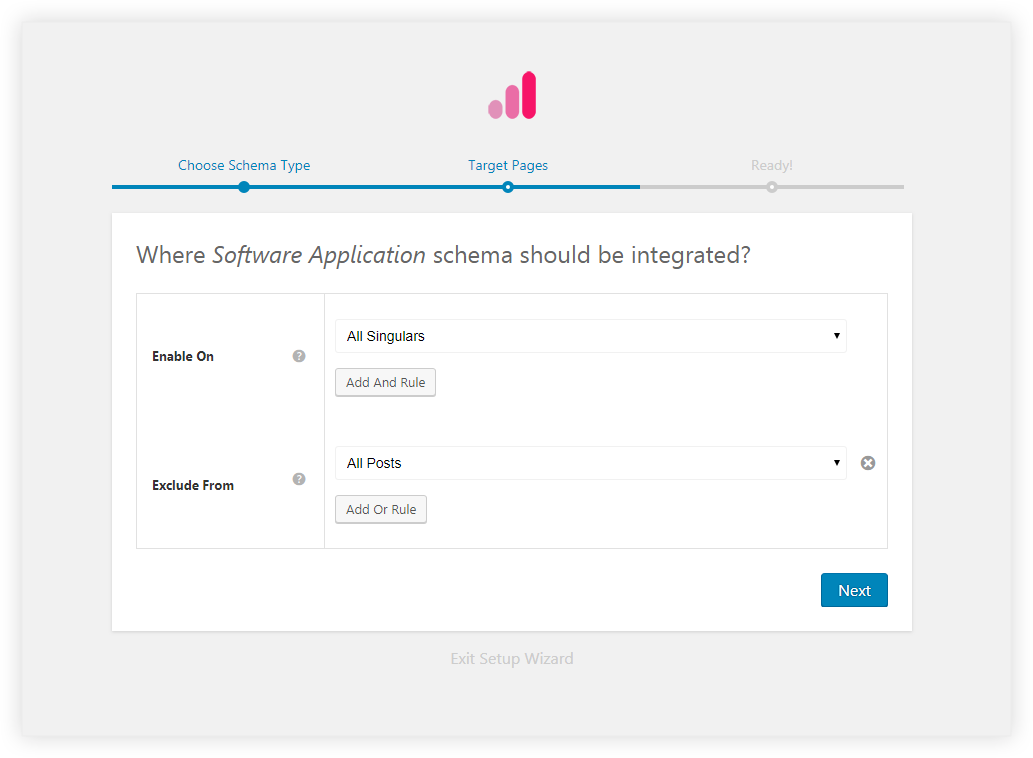
Task: Click the pink bar chart logo
Action: 512,96
